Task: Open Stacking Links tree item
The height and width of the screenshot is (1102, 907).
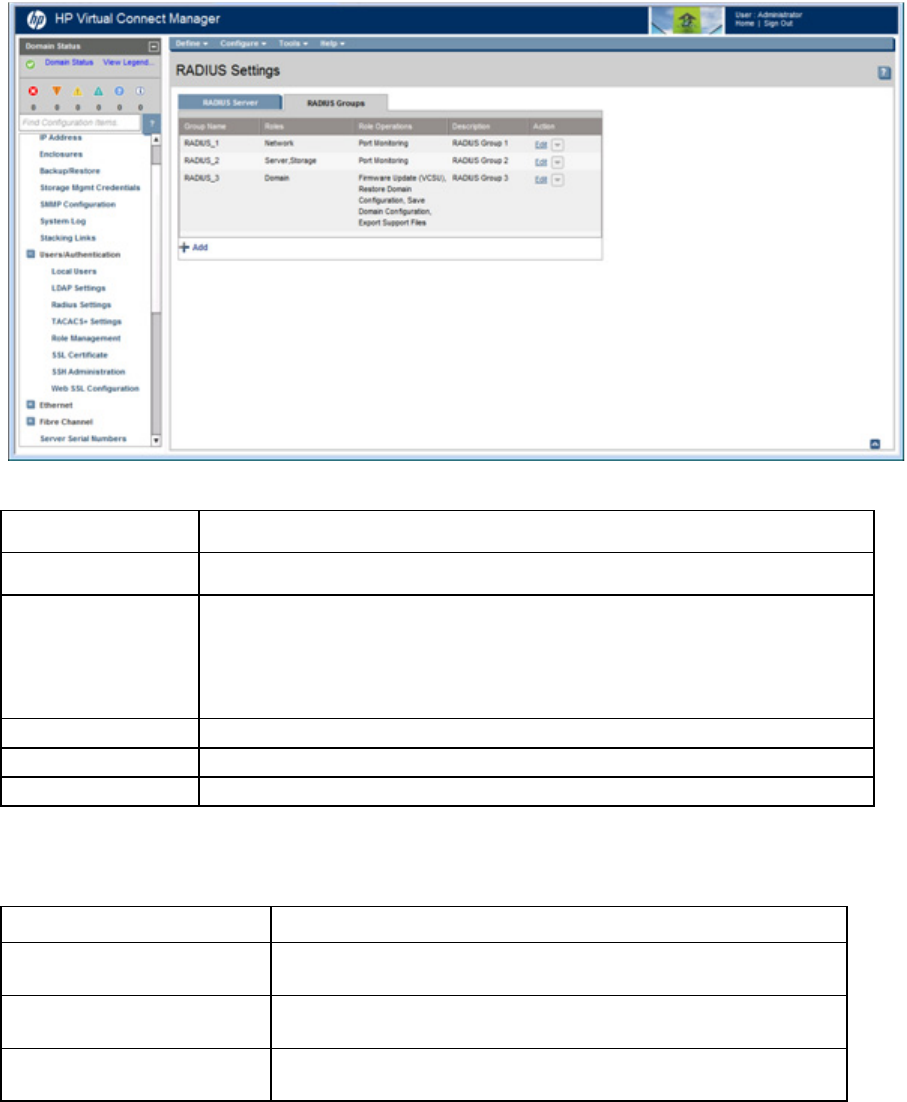Action: [67, 238]
